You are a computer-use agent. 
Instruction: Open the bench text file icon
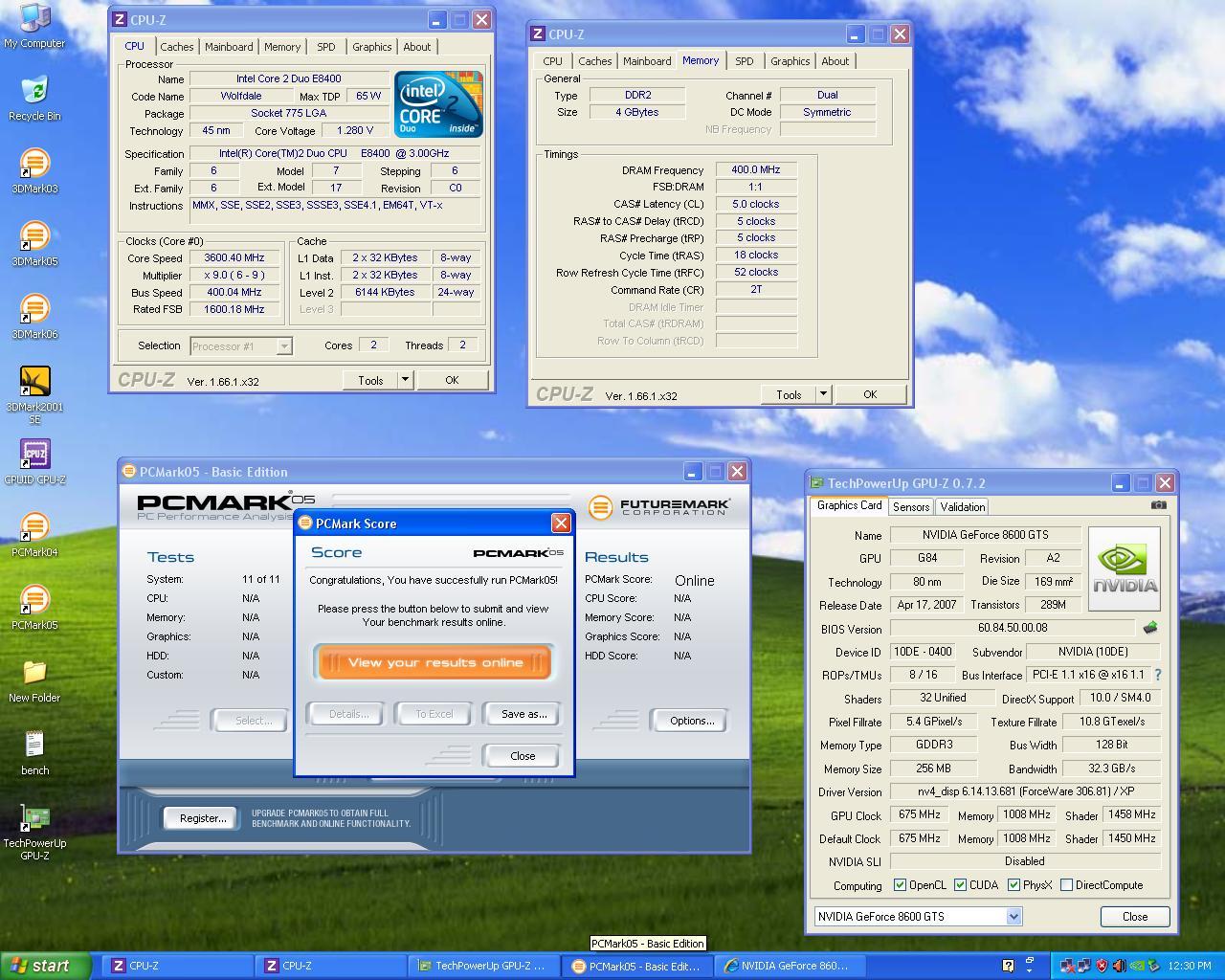click(x=34, y=752)
